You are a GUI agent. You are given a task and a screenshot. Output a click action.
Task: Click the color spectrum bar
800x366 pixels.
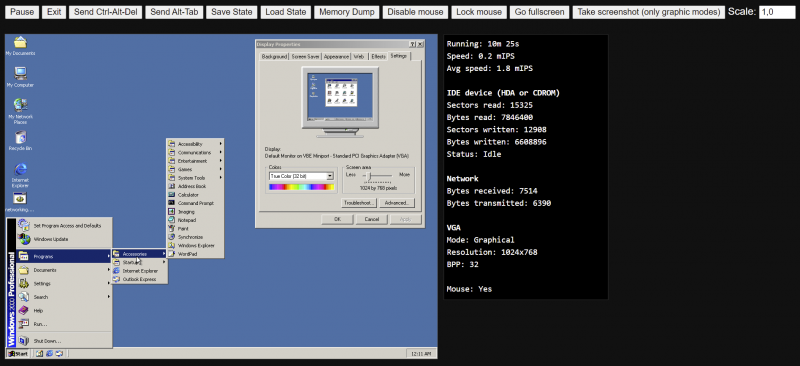point(302,187)
